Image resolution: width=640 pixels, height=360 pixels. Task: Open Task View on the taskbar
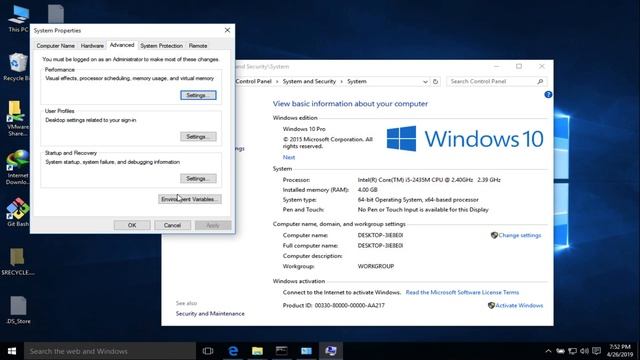click(208, 351)
